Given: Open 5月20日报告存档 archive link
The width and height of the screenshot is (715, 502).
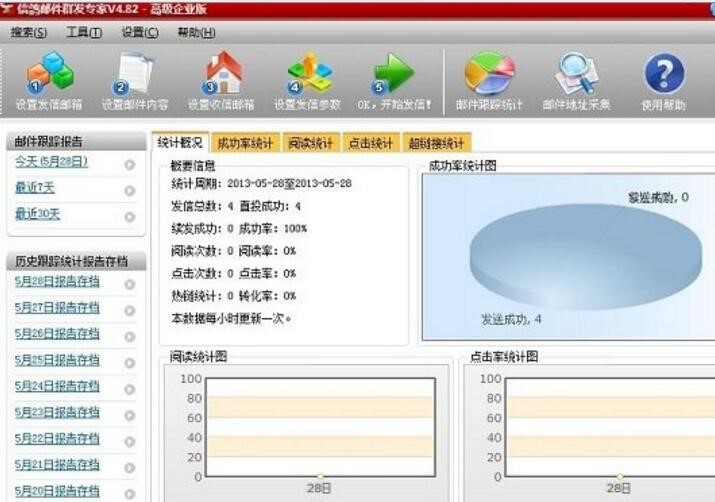Looking at the screenshot, I should pos(57,491).
